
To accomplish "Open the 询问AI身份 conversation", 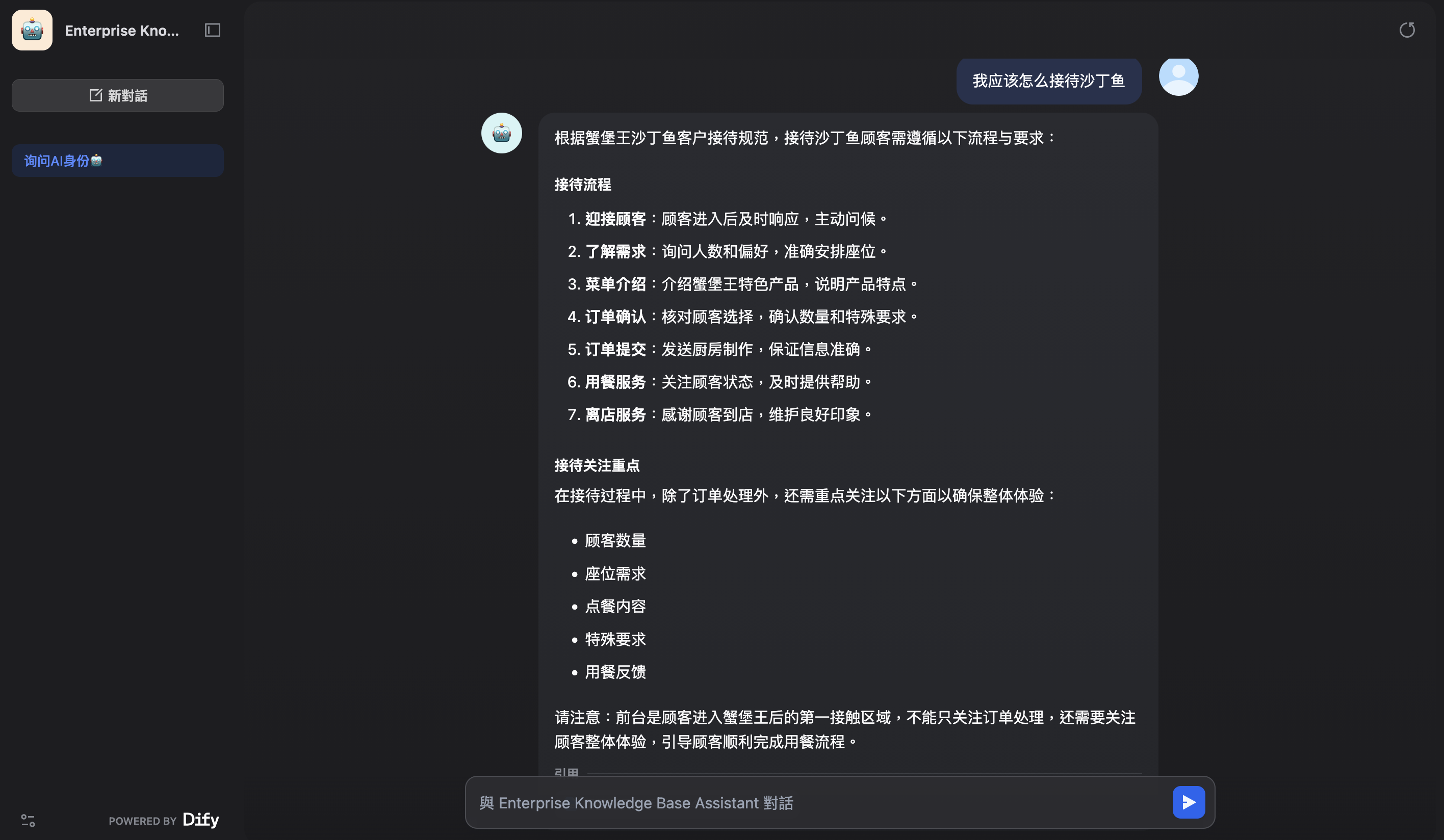I will click(117, 161).
